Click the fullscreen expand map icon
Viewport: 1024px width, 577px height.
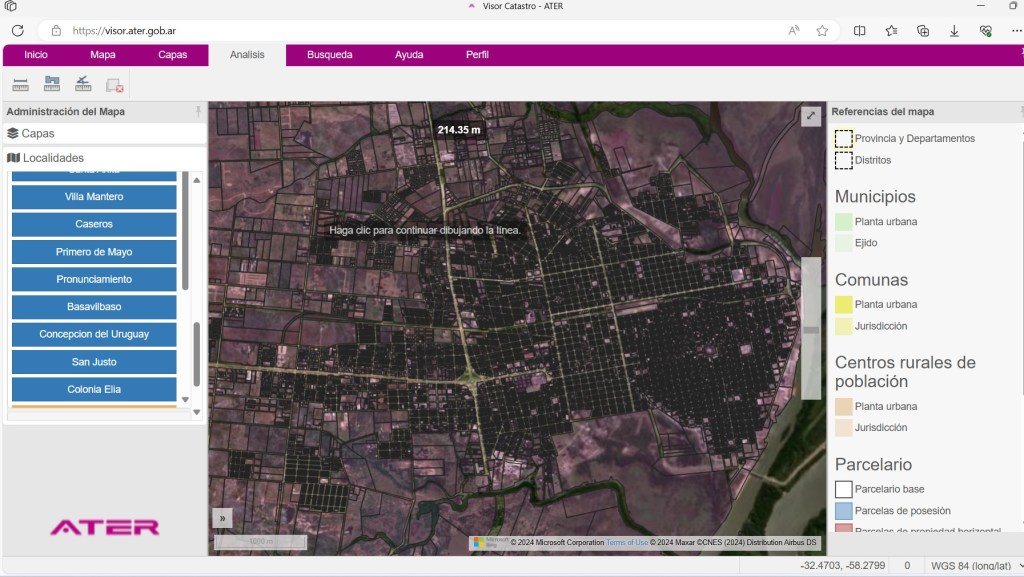click(x=810, y=116)
